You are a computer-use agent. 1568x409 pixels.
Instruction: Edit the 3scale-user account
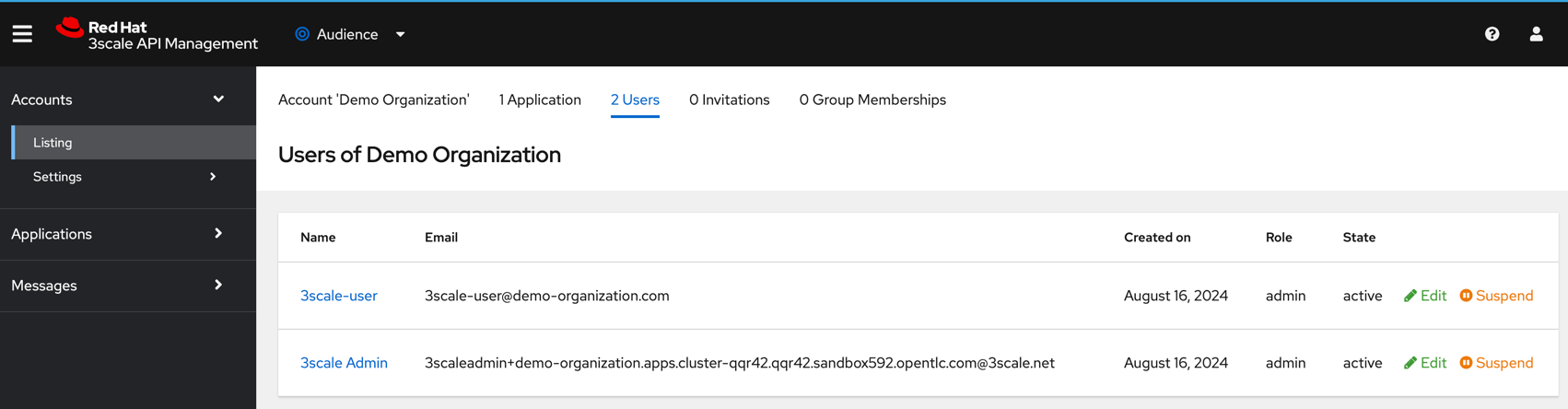[x=1425, y=296]
